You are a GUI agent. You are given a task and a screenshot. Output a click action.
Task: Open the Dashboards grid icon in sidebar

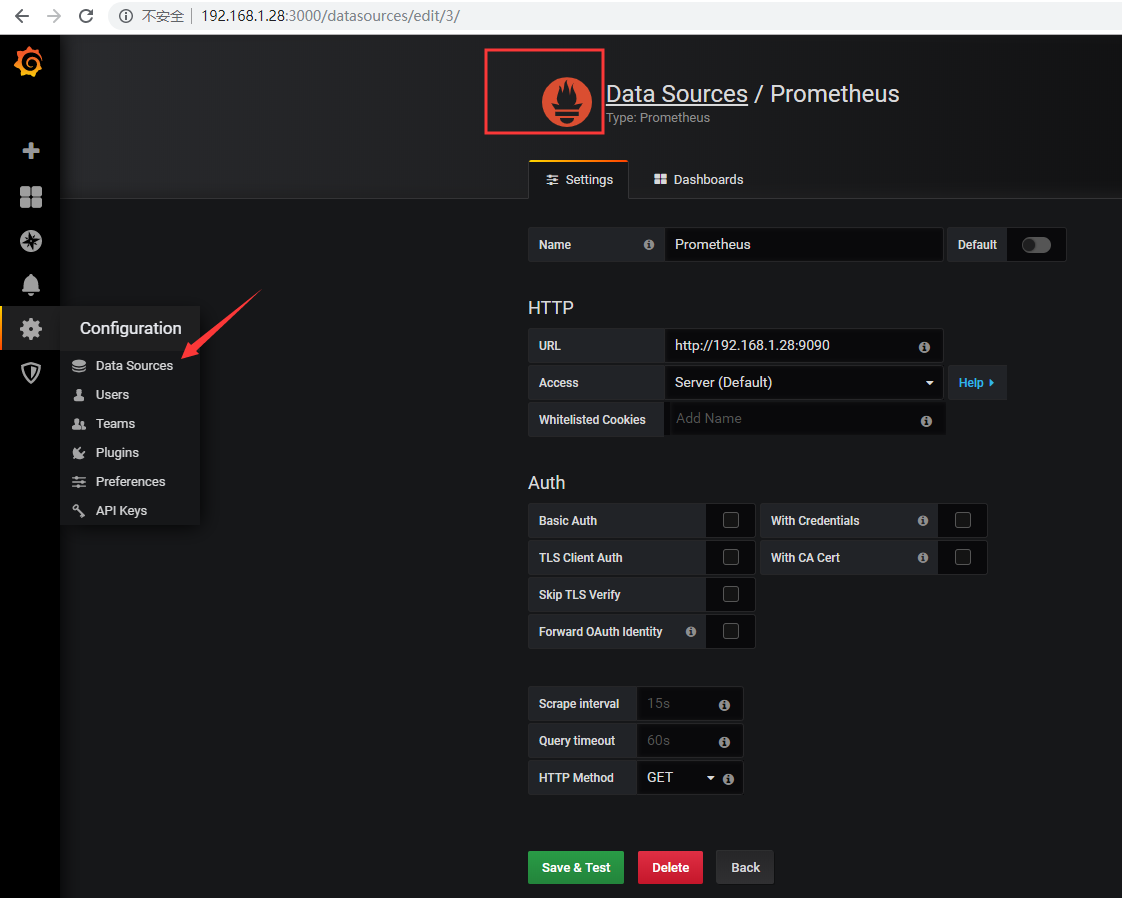(x=31, y=197)
